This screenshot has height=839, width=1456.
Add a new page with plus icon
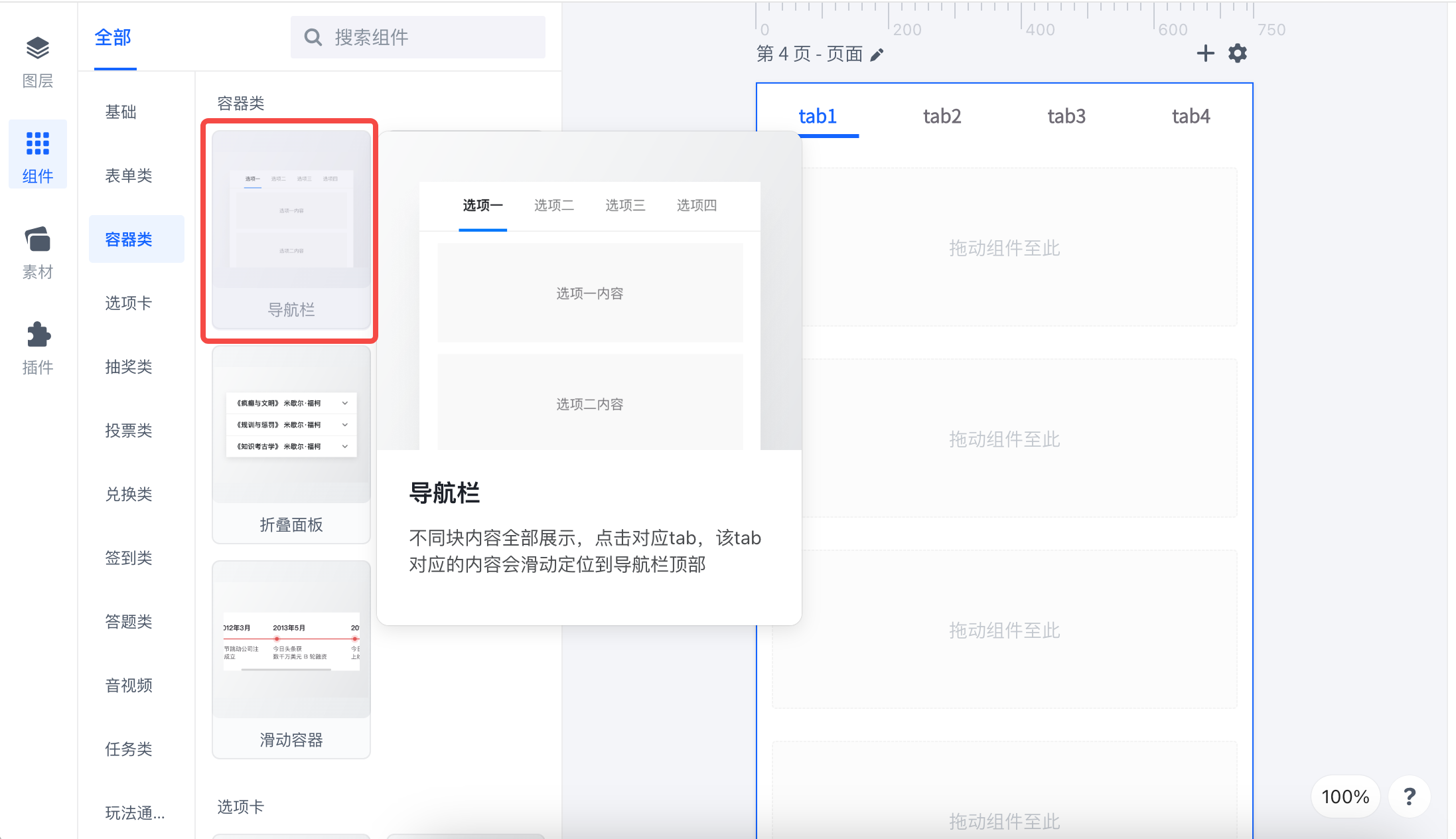(x=1205, y=53)
